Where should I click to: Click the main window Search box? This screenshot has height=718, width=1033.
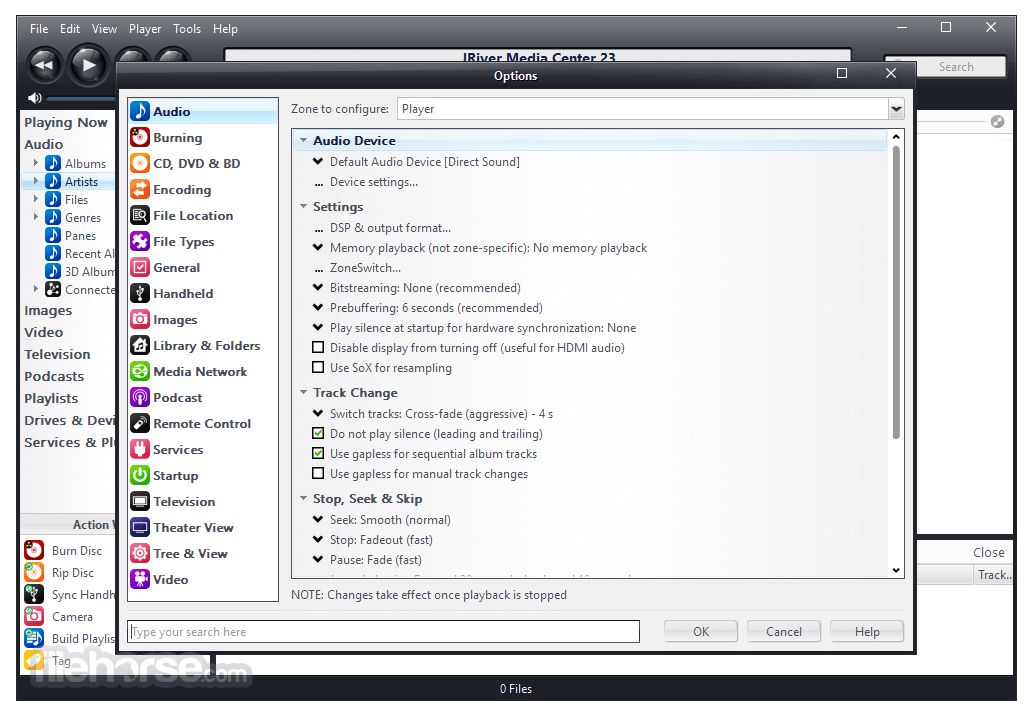[955, 67]
